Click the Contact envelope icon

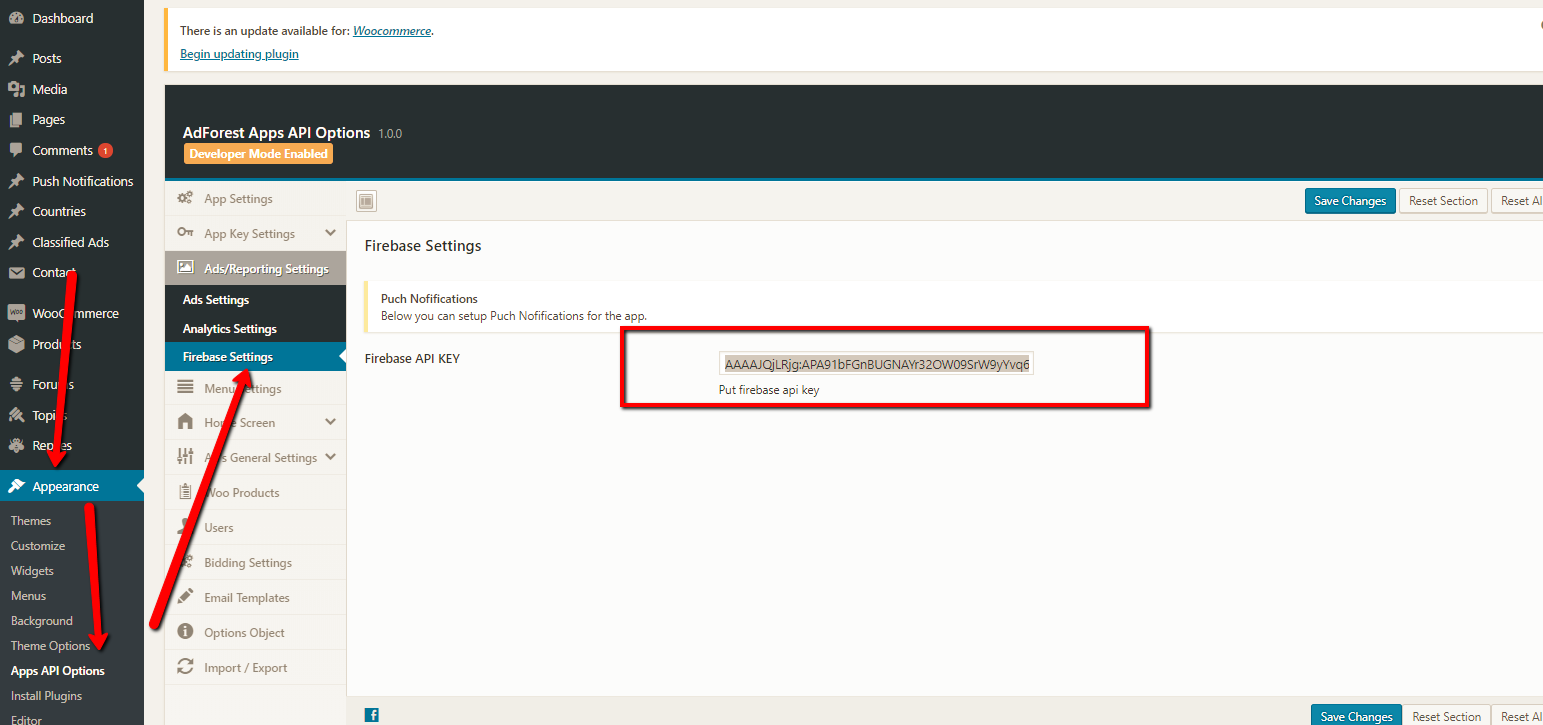tap(16, 272)
